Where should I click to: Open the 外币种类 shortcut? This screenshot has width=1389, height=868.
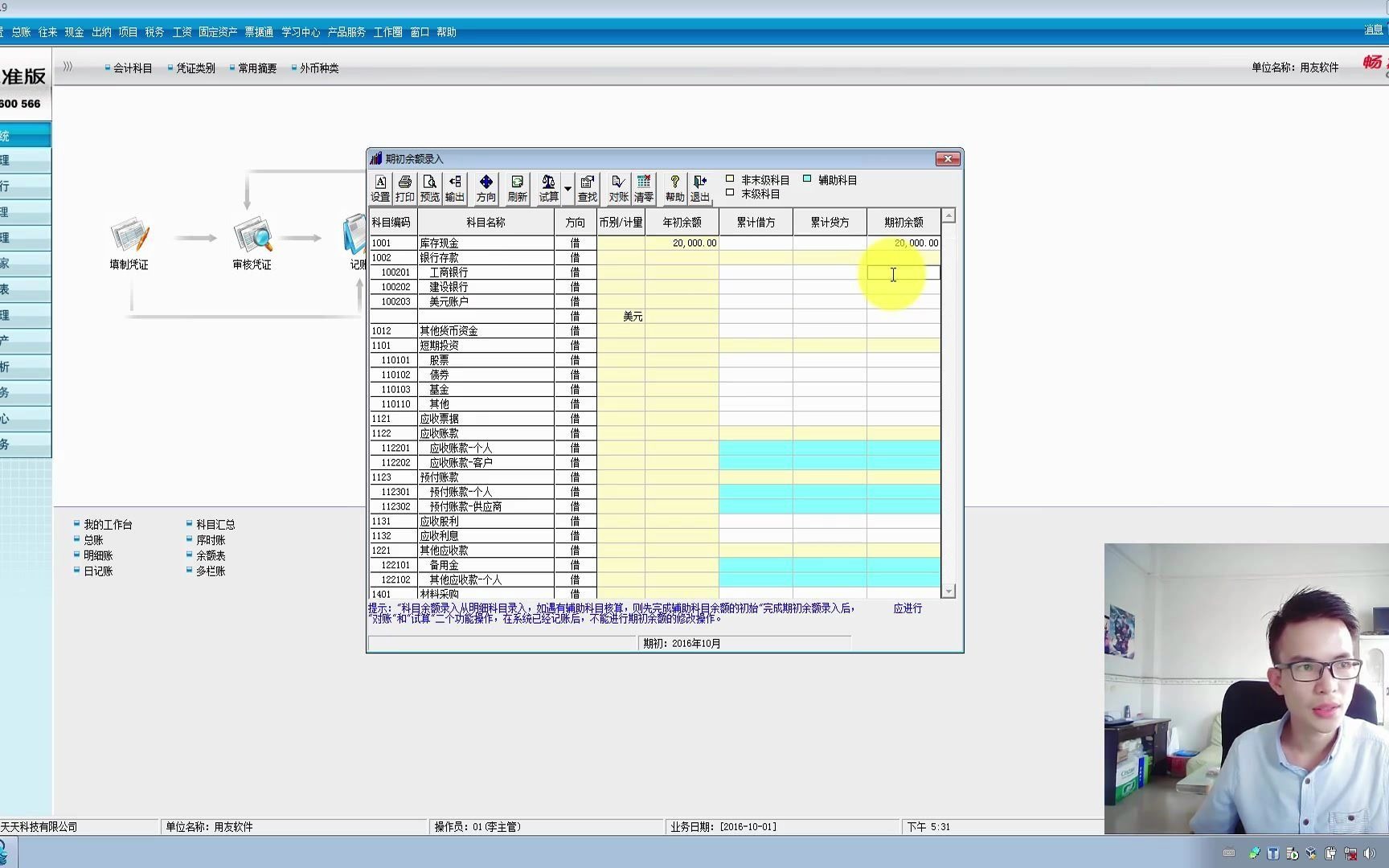[x=319, y=68]
